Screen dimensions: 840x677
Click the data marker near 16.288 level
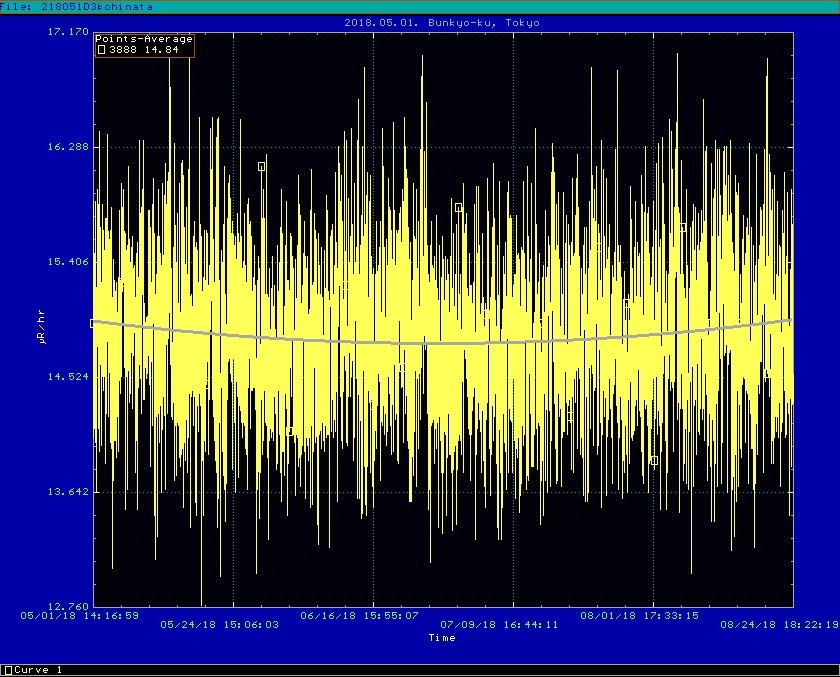(x=262, y=167)
